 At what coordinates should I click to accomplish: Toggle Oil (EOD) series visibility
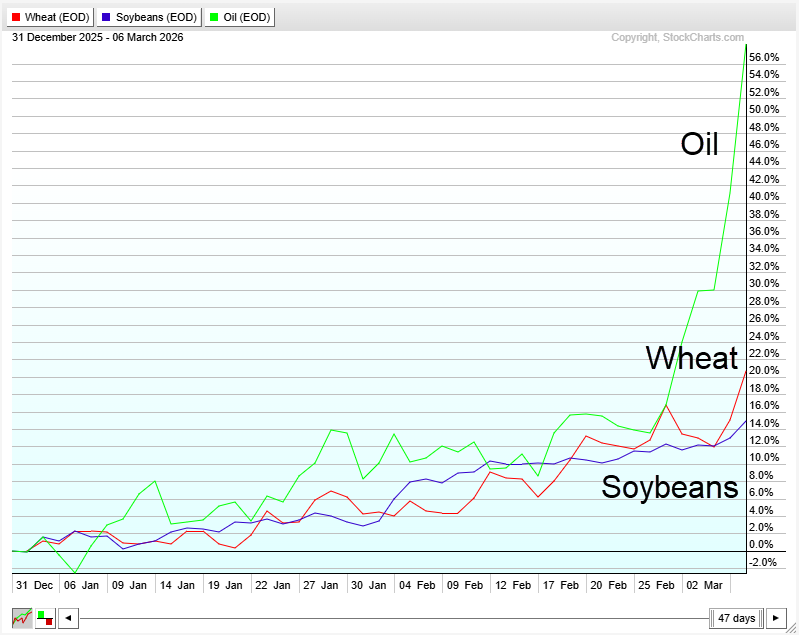(238, 17)
